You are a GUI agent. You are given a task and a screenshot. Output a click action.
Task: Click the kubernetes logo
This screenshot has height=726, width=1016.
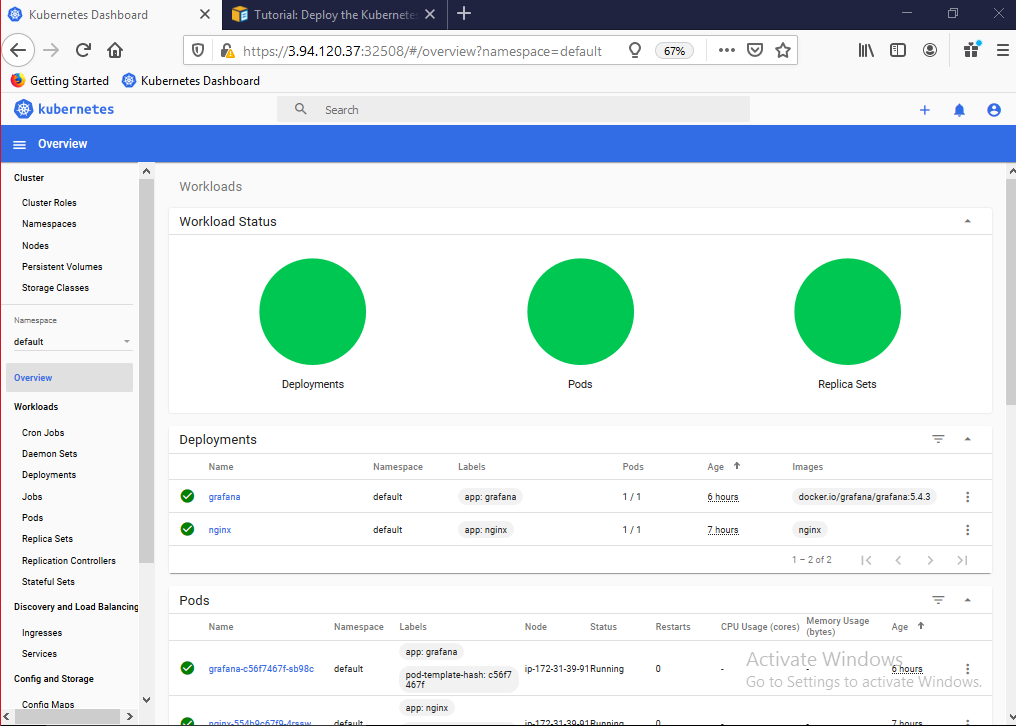click(64, 109)
